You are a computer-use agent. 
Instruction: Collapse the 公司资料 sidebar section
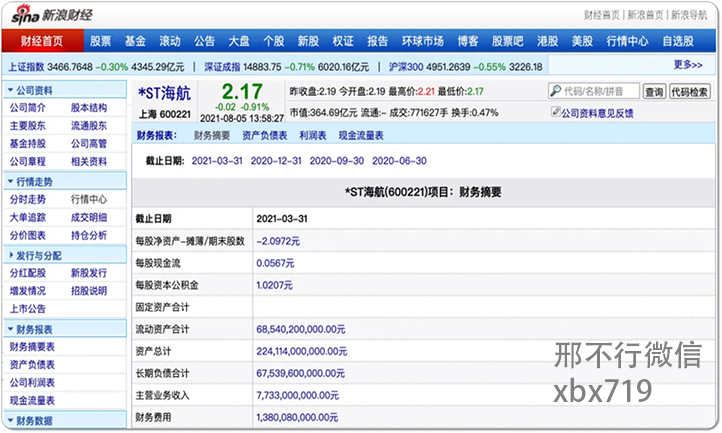point(11,90)
